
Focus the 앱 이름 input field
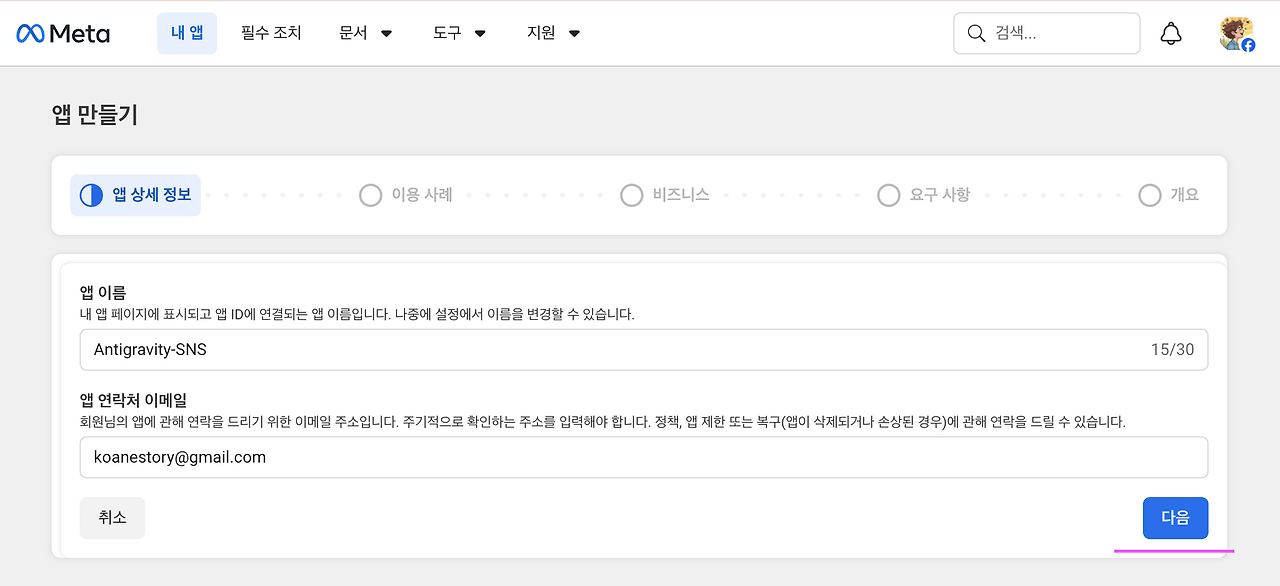pos(644,350)
